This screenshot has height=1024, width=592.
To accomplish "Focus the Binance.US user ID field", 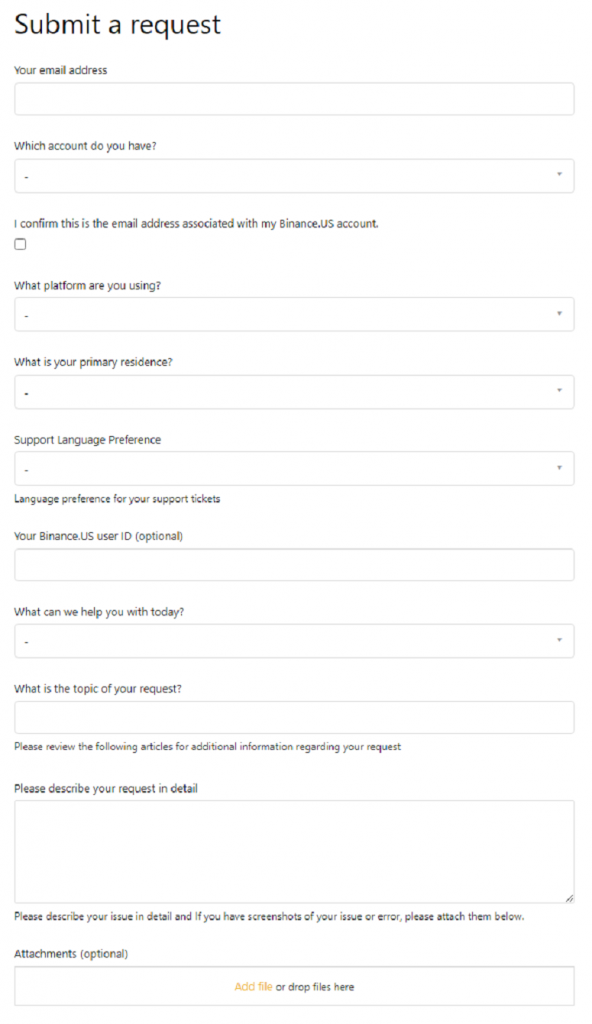I will click(x=294, y=565).
